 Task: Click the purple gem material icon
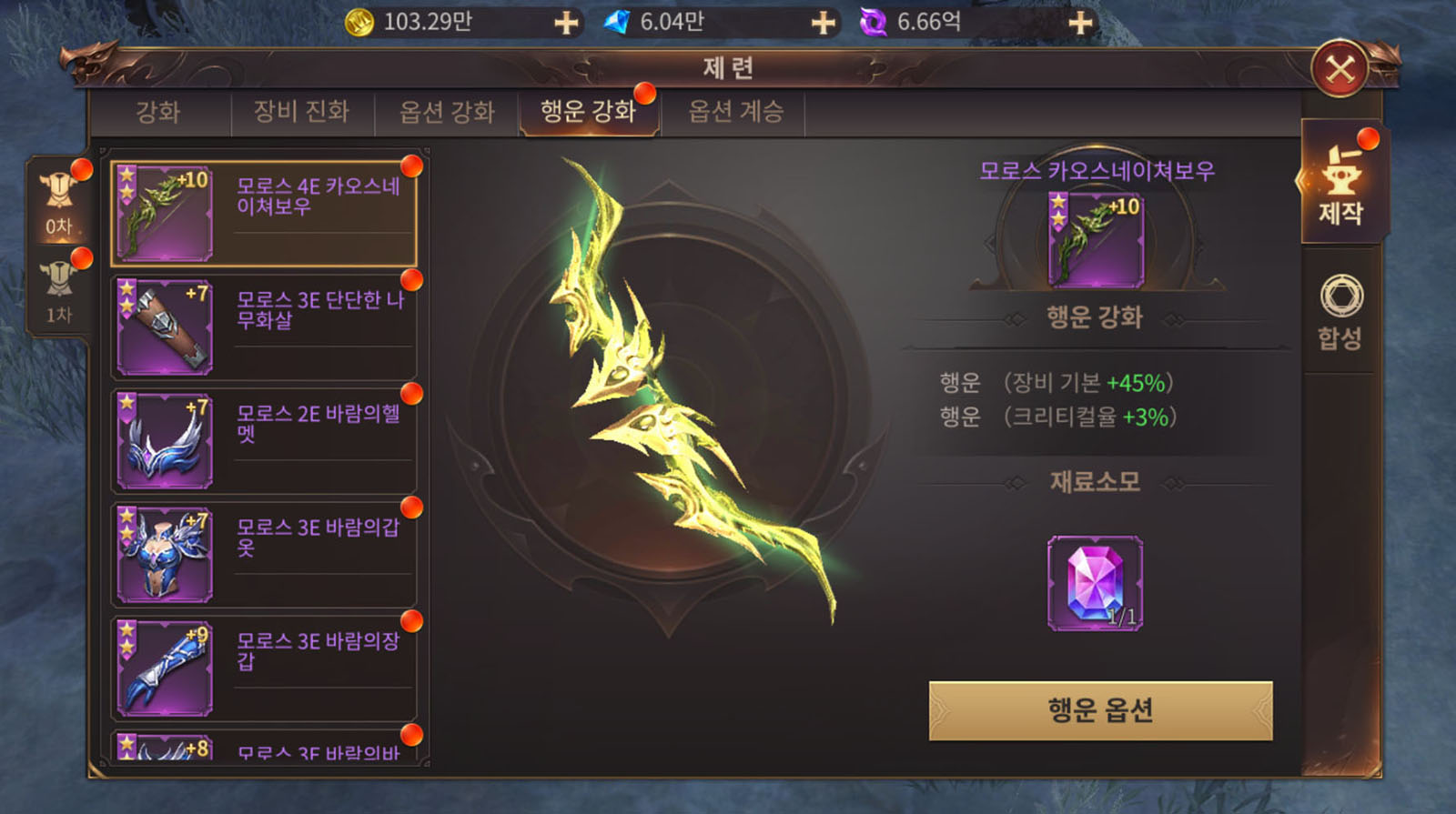click(1095, 583)
